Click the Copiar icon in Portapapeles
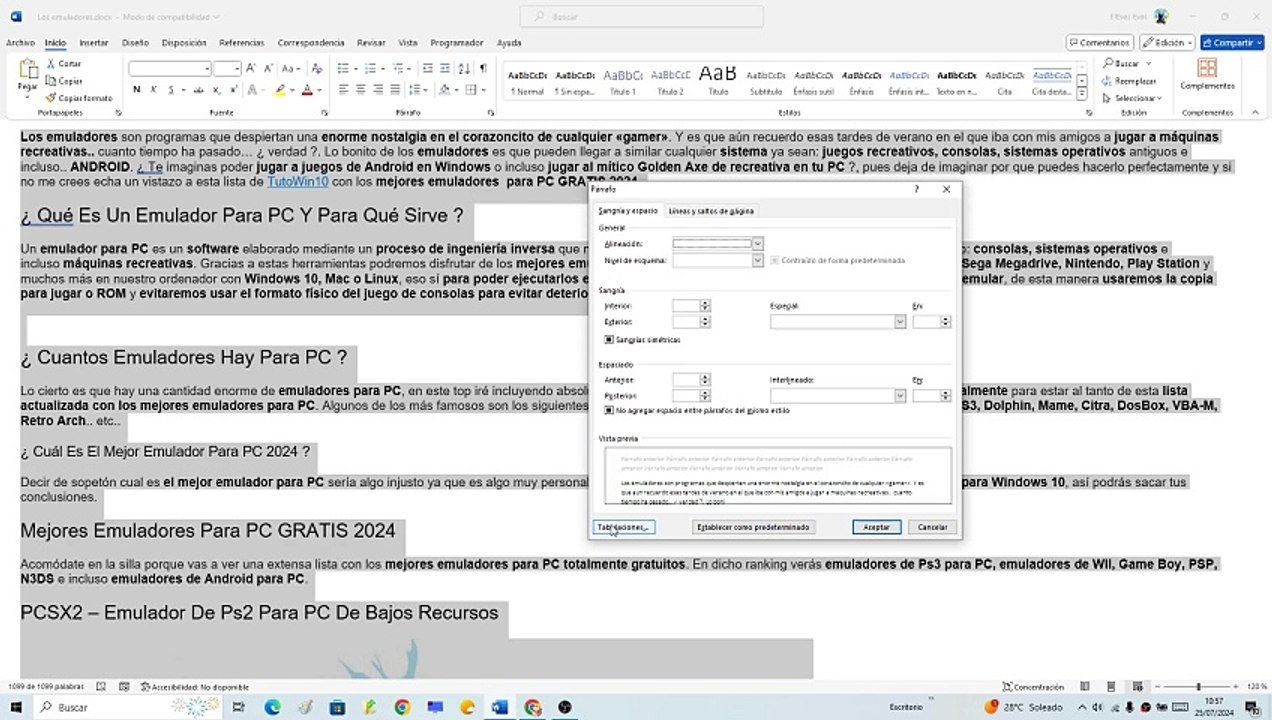 (49, 81)
